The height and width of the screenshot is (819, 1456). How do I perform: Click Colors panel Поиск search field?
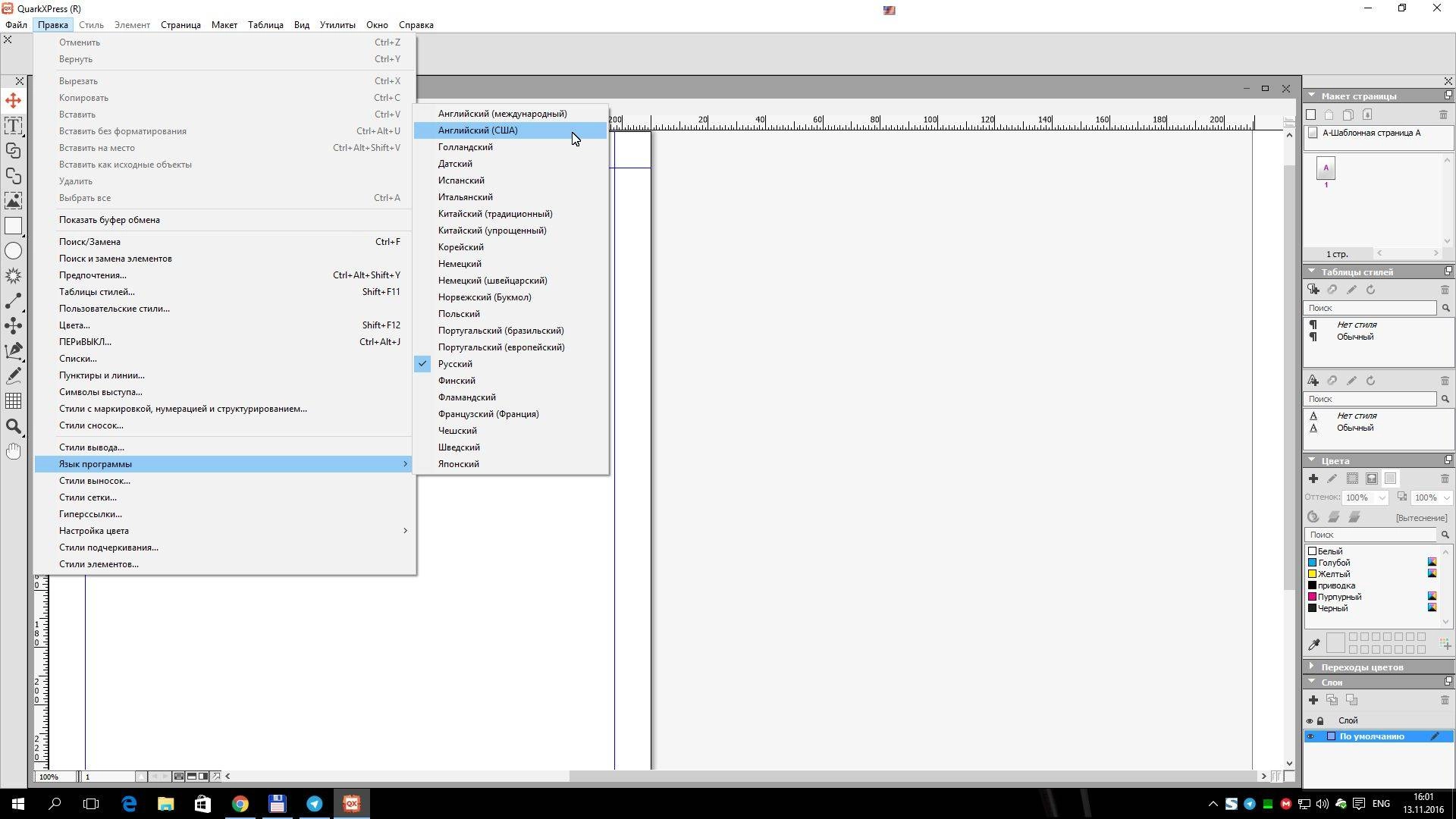pyautogui.click(x=1370, y=535)
